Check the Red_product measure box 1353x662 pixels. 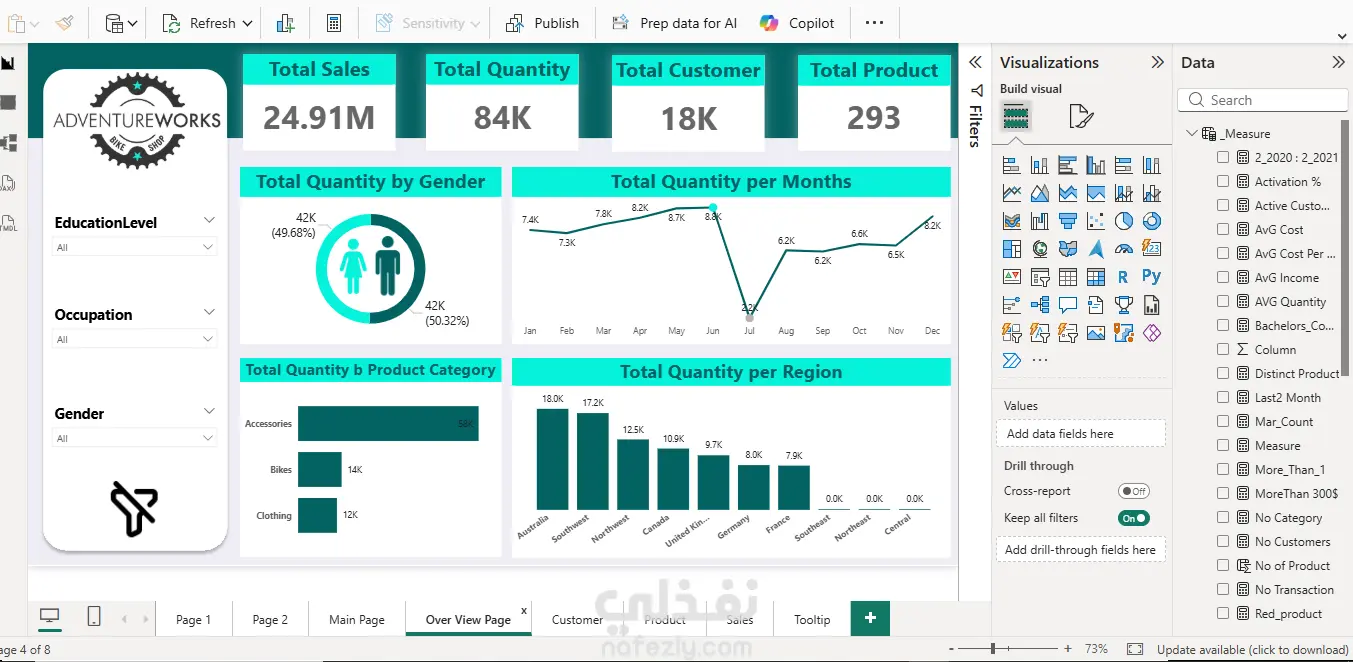click(1223, 613)
